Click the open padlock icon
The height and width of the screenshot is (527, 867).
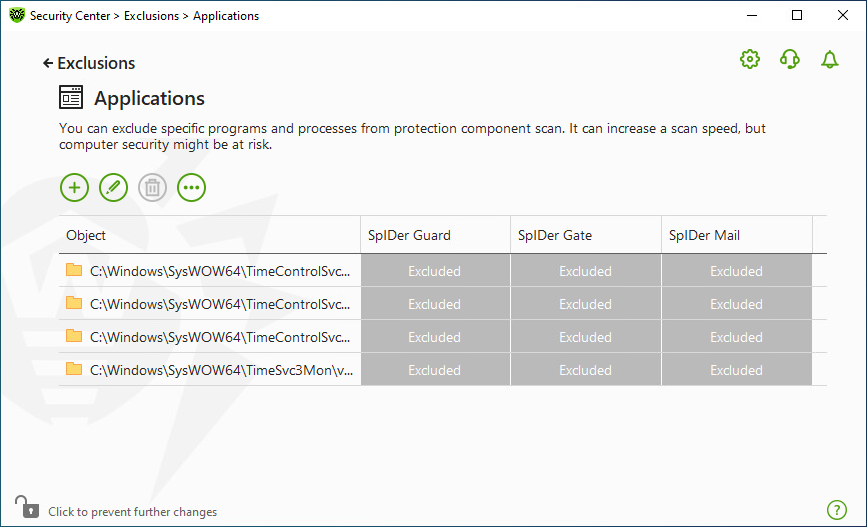pos(27,507)
